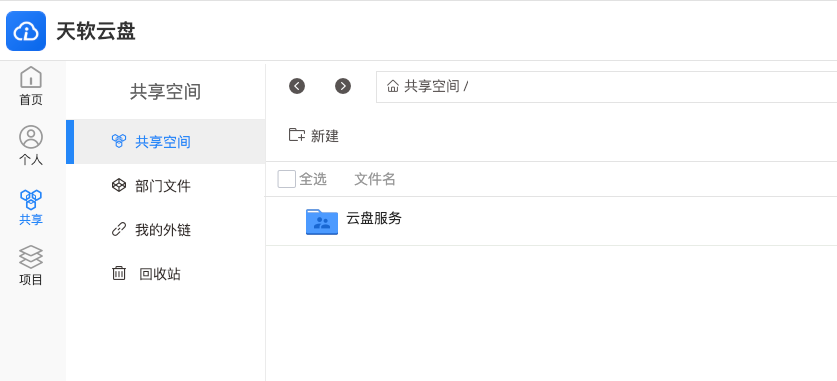Open the 云盘服务 folder name link
The width and height of the screenshot is (837, 381).
point(374,218)
